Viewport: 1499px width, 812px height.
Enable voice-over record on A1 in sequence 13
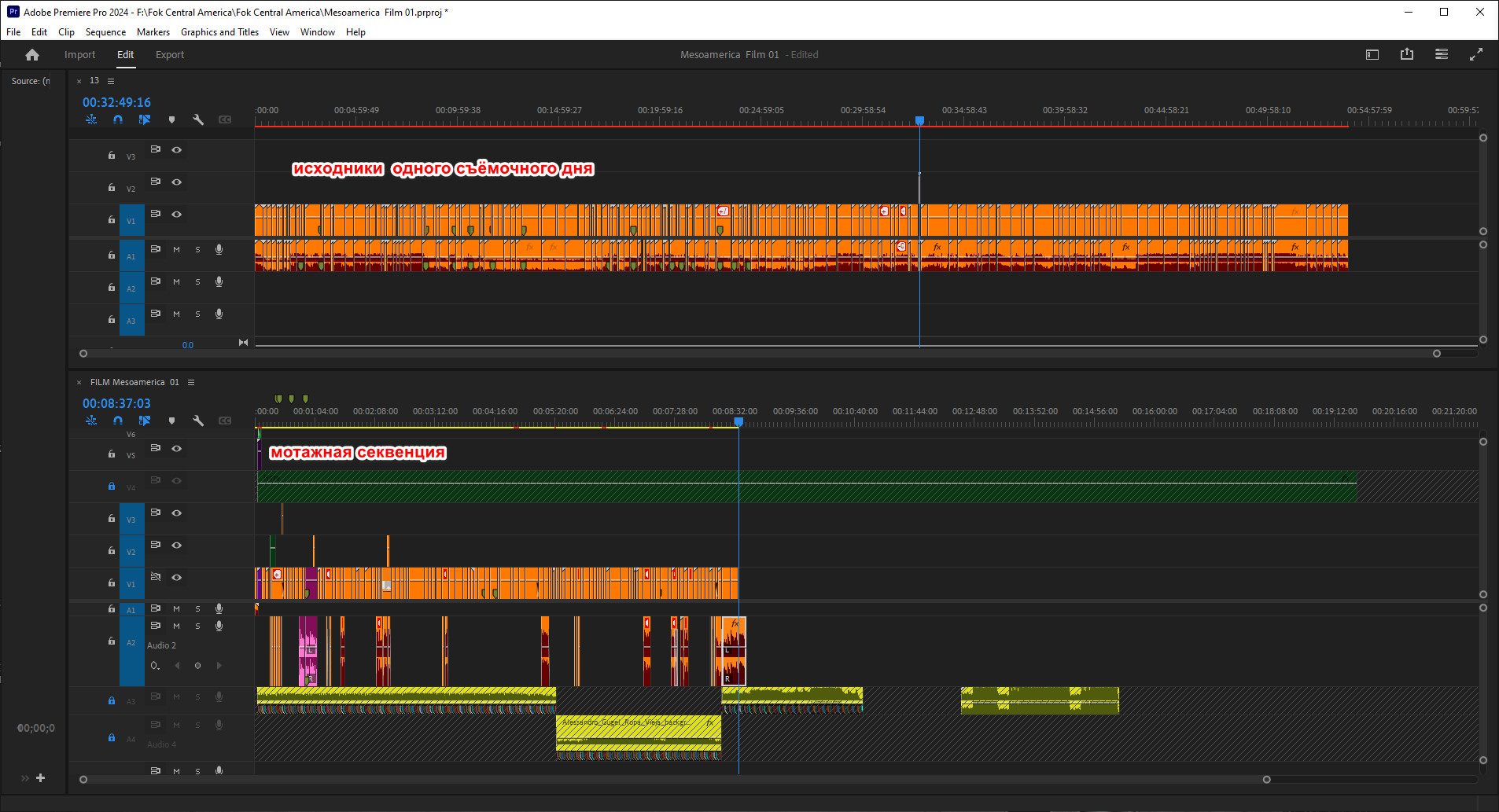pos(219,249)
